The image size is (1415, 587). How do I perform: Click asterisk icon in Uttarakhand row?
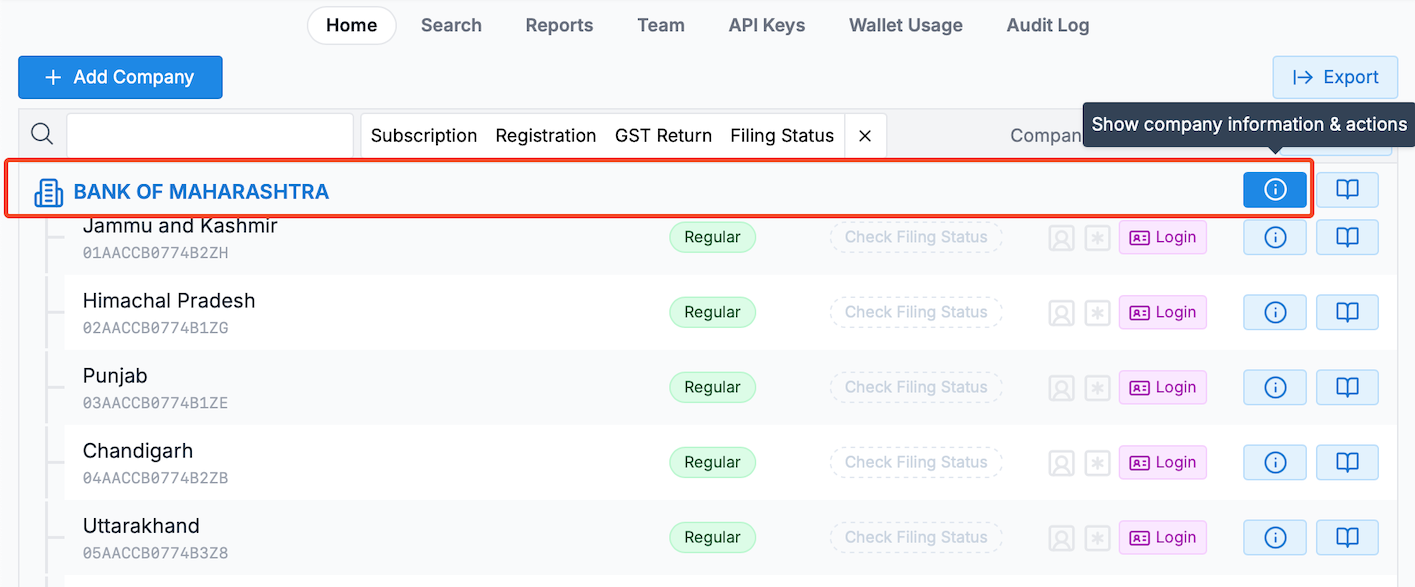pos(1098,537)
